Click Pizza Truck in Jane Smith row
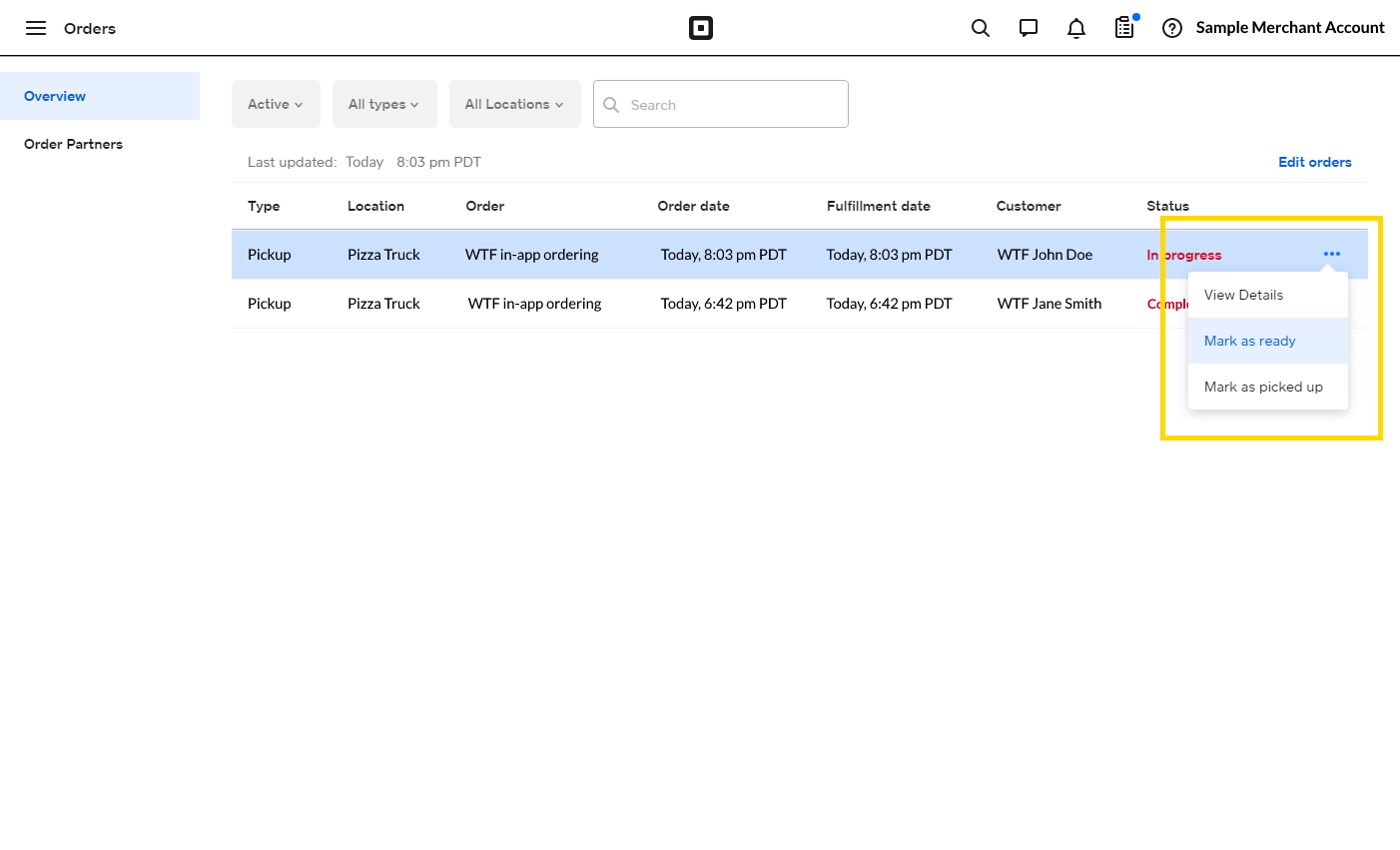Viewport: 1400px width, 850px height. 383,304
